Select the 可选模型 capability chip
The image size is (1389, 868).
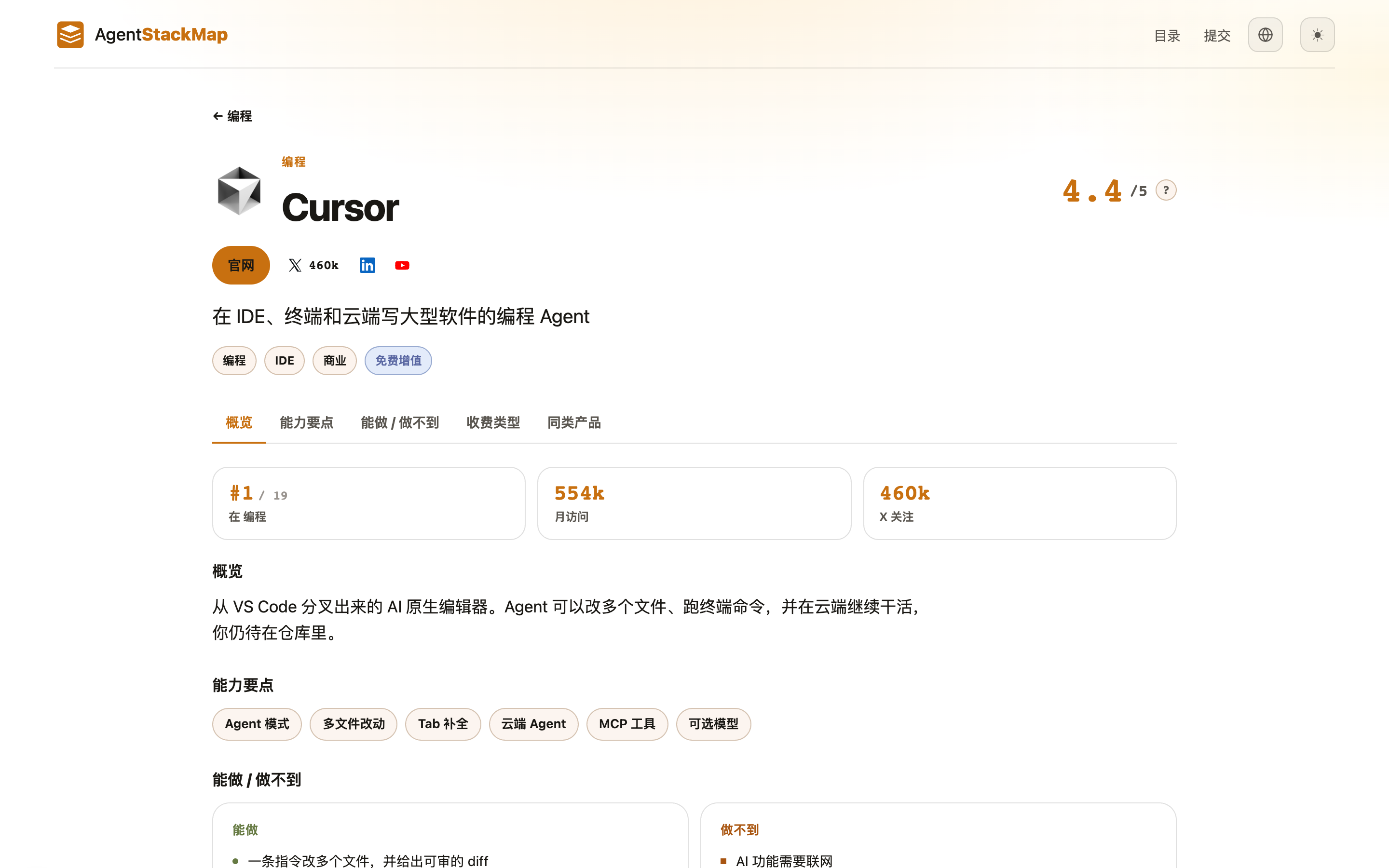pyautogui.click(x=713, y=724)
